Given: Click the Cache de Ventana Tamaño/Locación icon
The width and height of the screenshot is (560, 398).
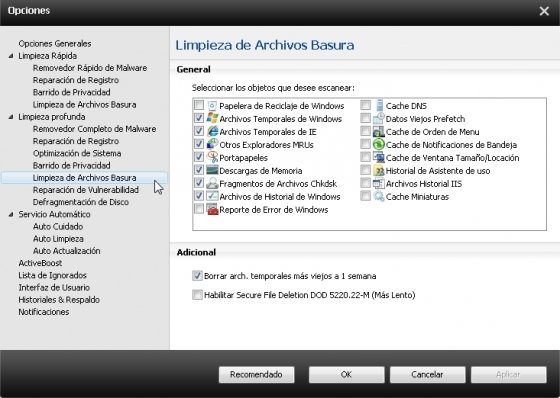Looking at the screenshot, I should [x=379, y=157].
